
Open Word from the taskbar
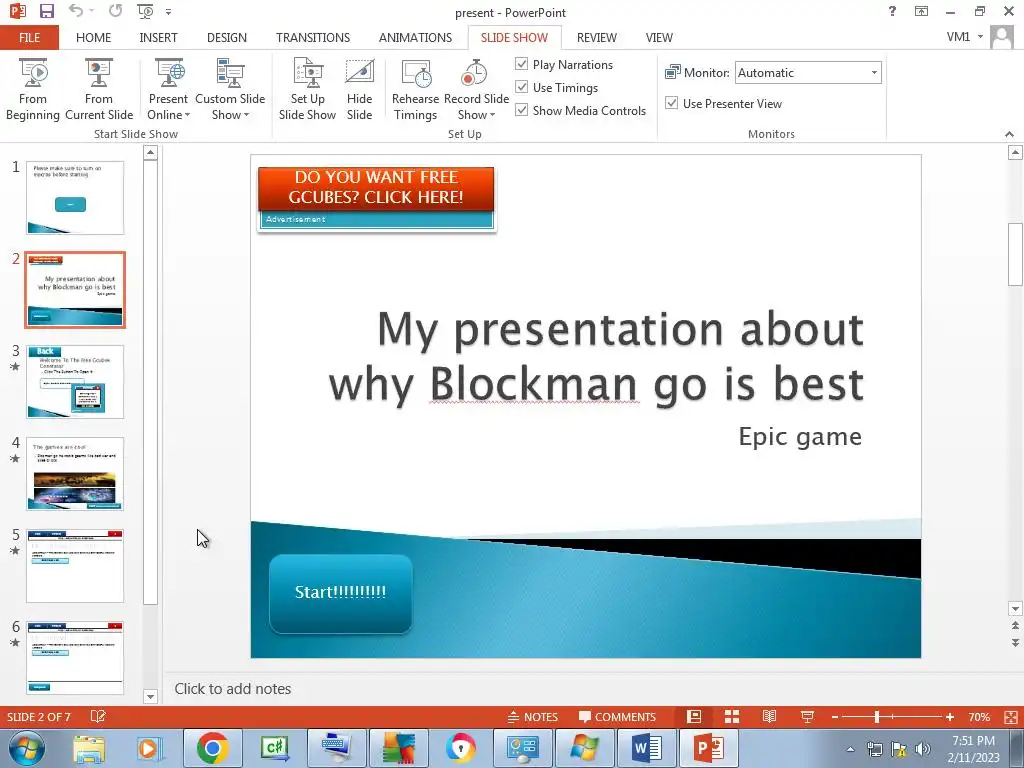tap(647, 748)
